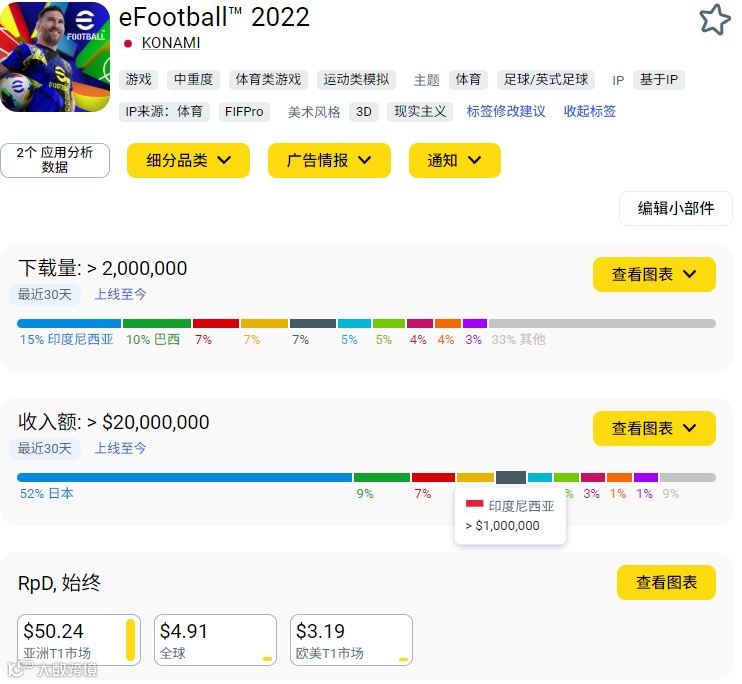Click purple 3% segment in downloads bar
This screenshot has width=742, height=684.
(x=475, y=324)
